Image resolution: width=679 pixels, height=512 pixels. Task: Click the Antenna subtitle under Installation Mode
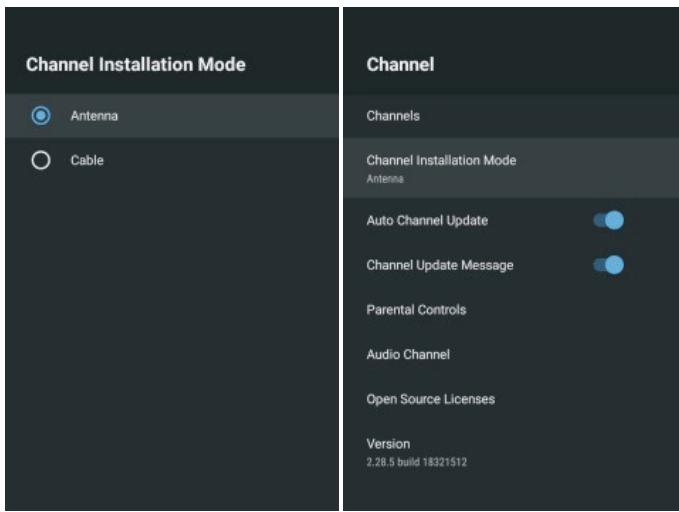[x=385, y=179]
